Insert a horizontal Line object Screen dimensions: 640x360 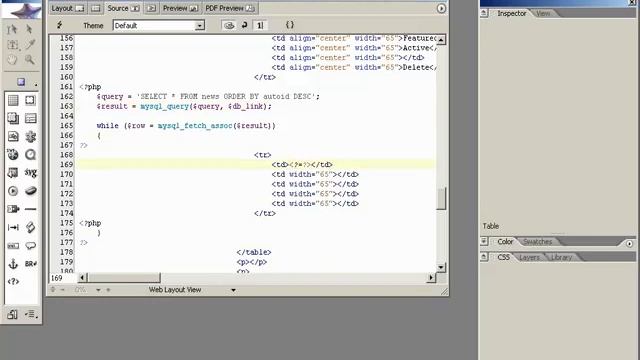click(x=31, y=209)
